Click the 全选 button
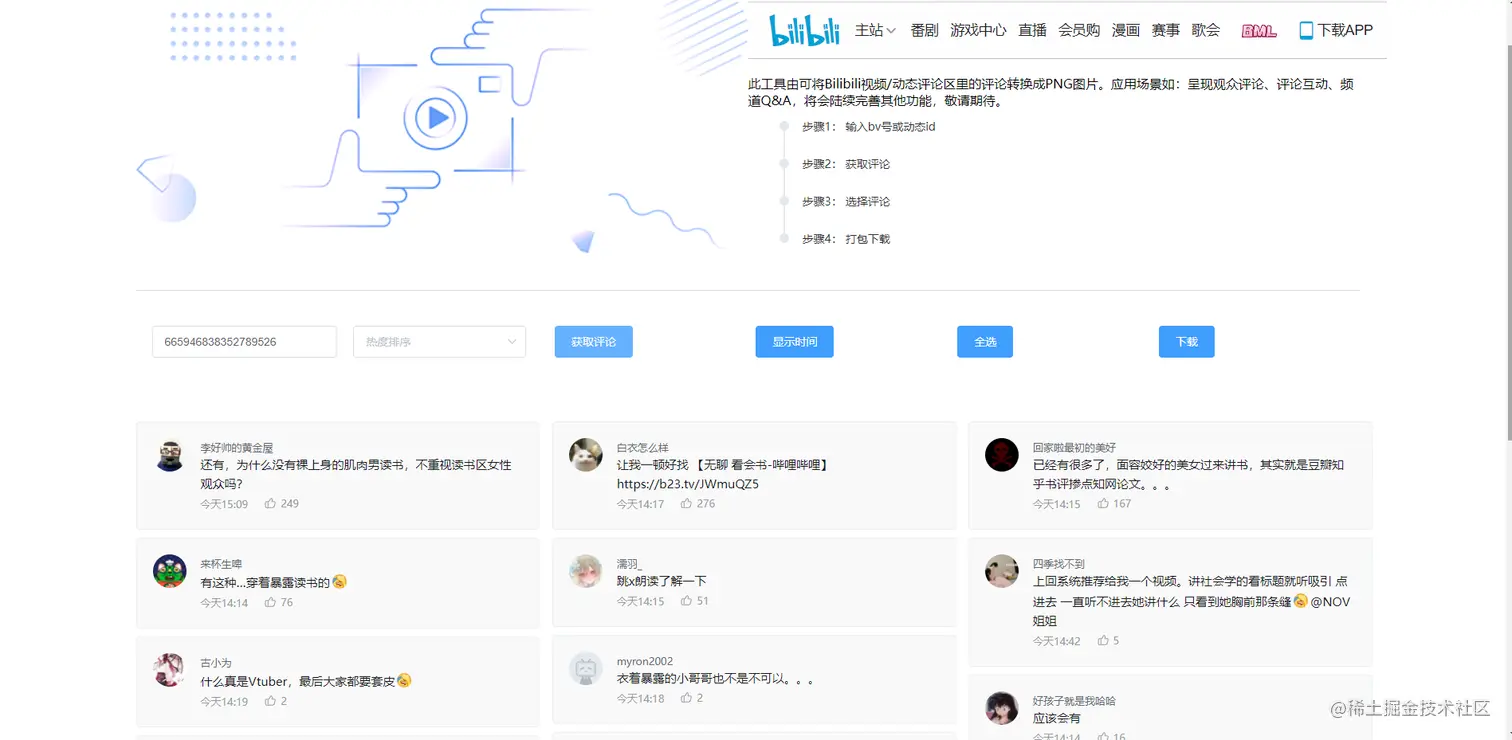This screenshot has width=1512, height=740. point(985,342)
